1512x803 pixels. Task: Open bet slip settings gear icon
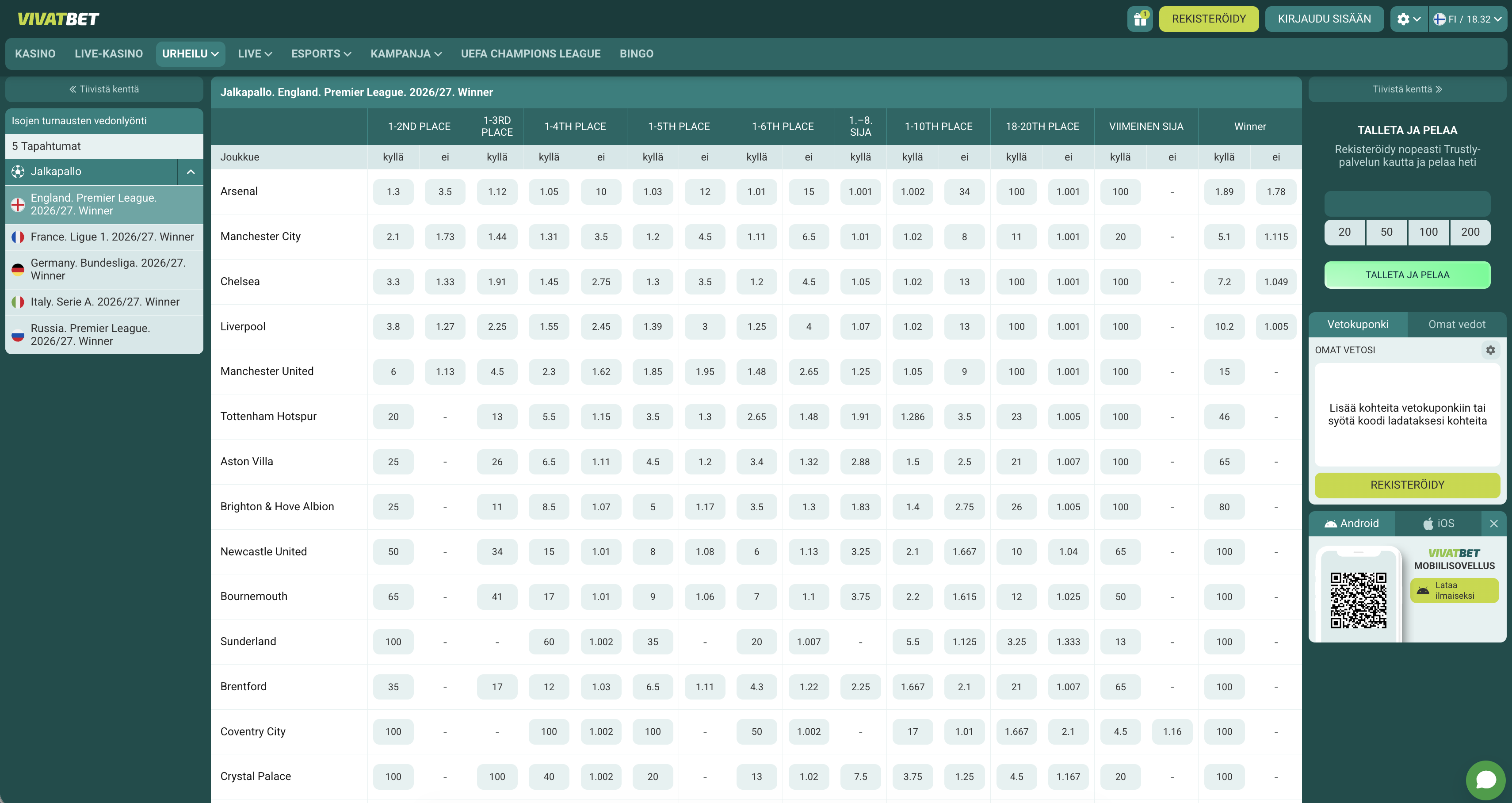(x=1490, y=350)
